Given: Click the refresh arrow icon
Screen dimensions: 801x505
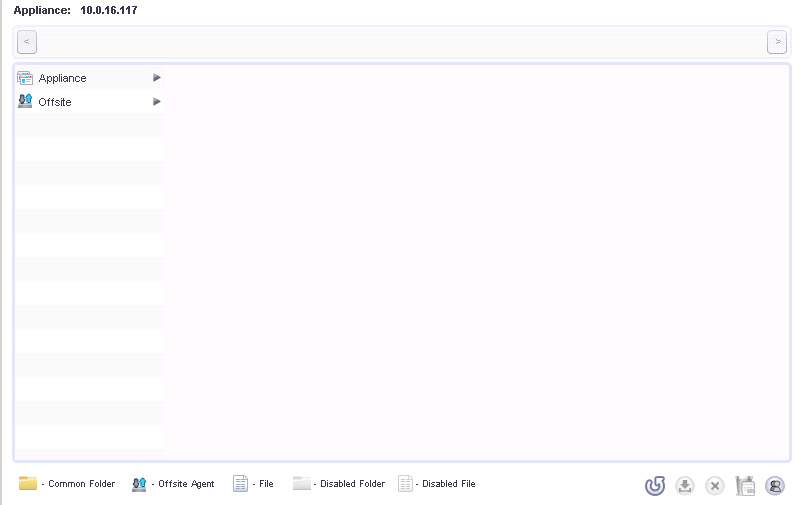Looking at the screenshot, I should (655, 486).
